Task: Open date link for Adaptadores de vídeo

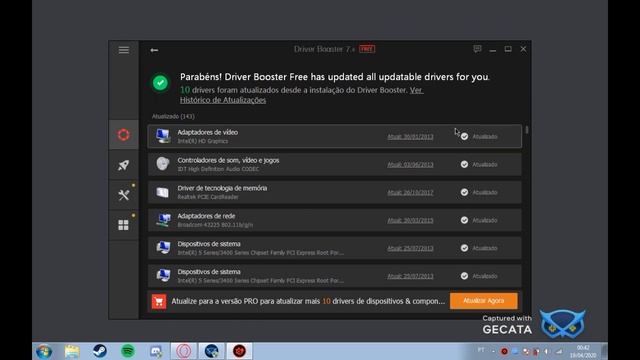Action: coord(410,137)
